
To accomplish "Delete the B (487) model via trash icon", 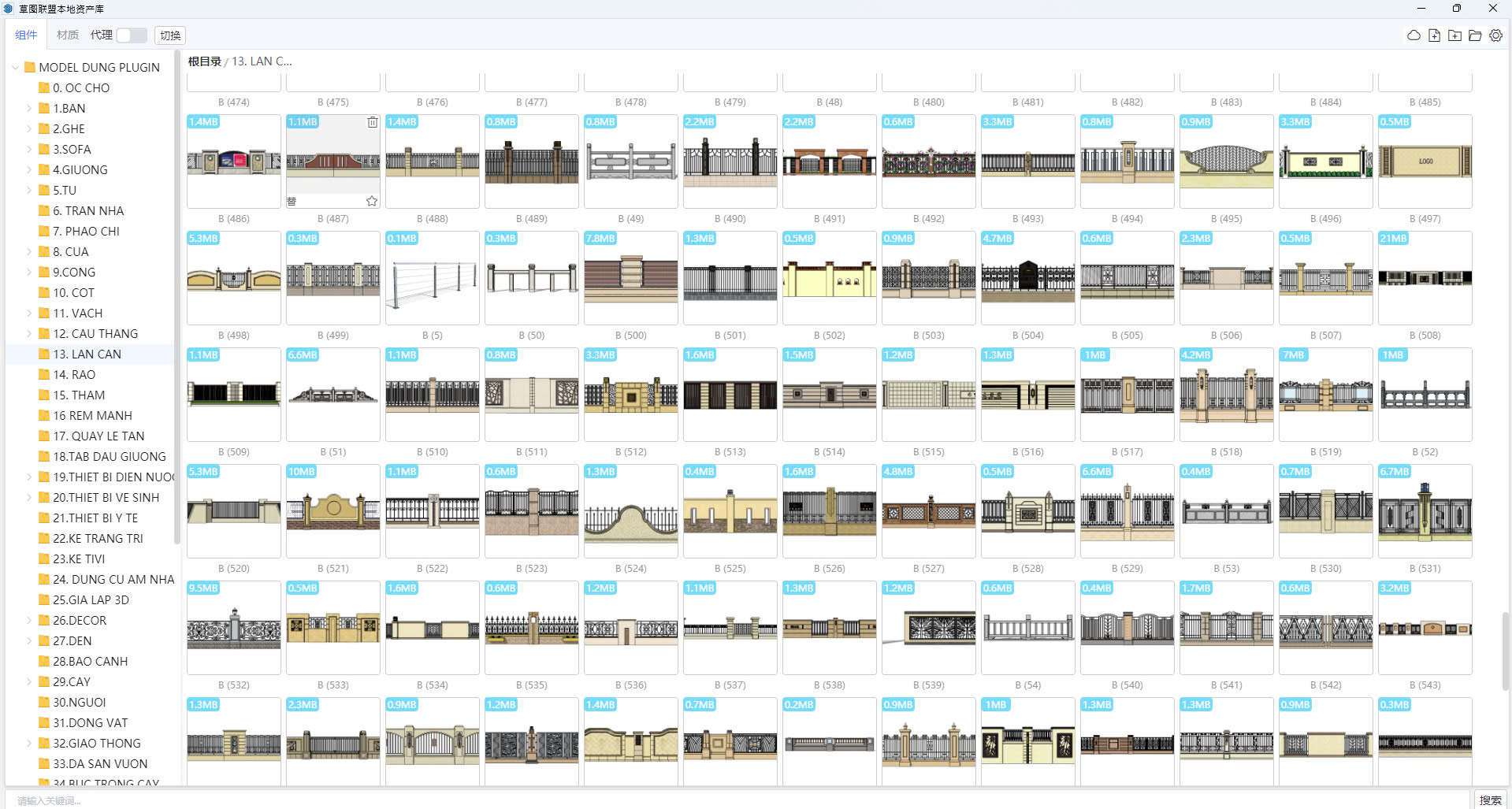I will 372,122.
